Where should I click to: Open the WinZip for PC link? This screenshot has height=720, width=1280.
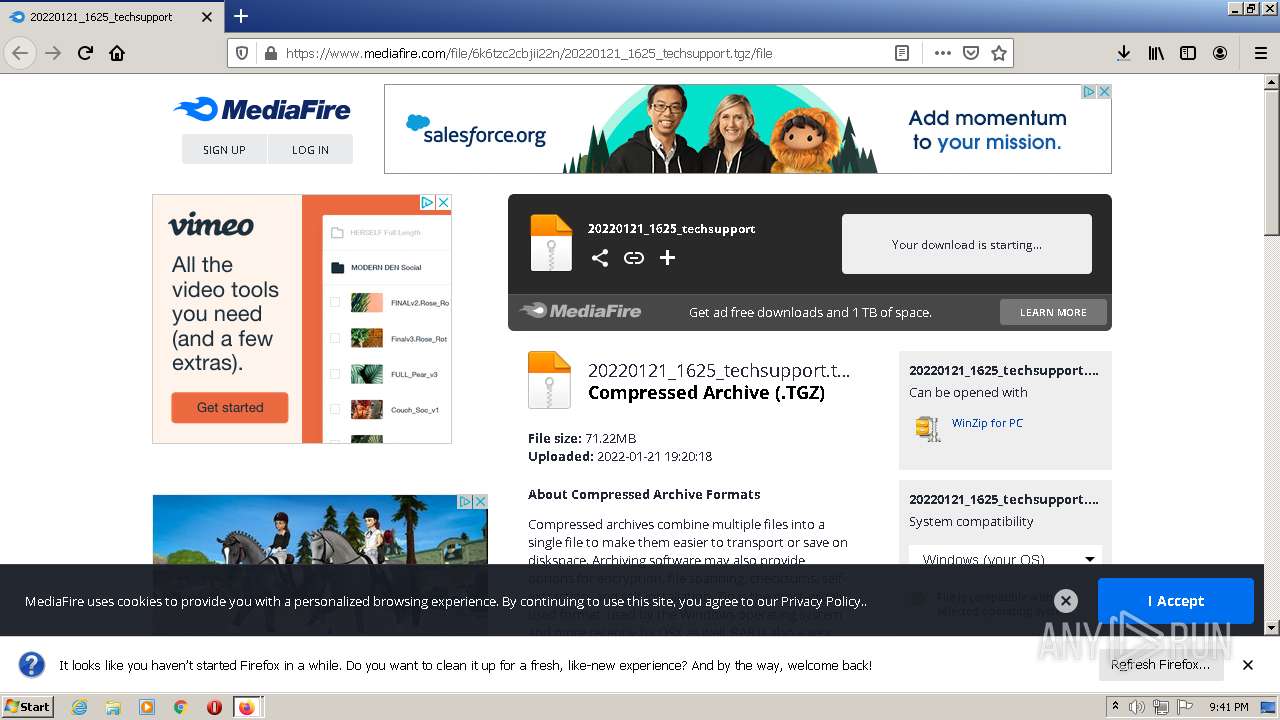[x=987, y=423]
